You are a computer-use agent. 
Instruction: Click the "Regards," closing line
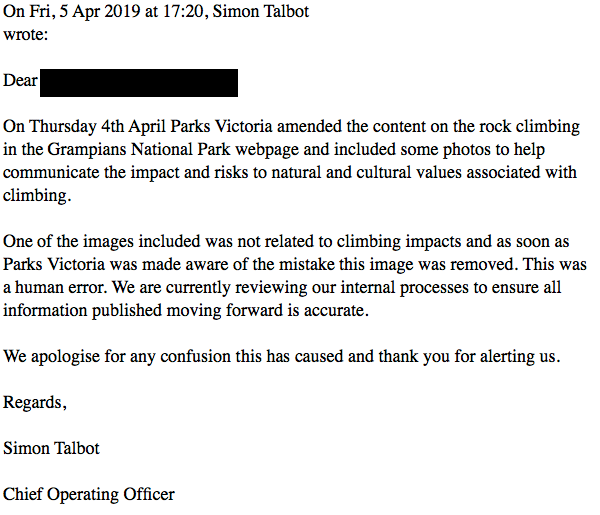click(35, 403)
